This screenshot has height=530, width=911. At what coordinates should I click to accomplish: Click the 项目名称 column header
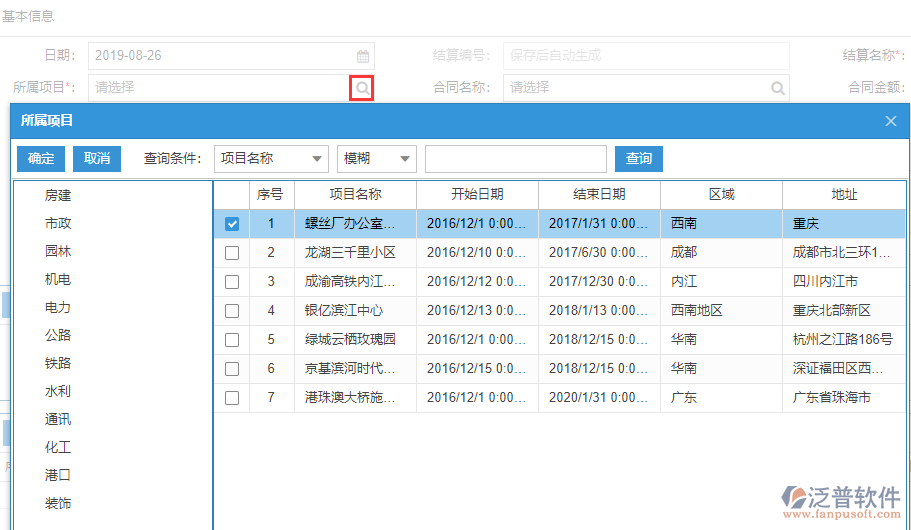(355, 195)
